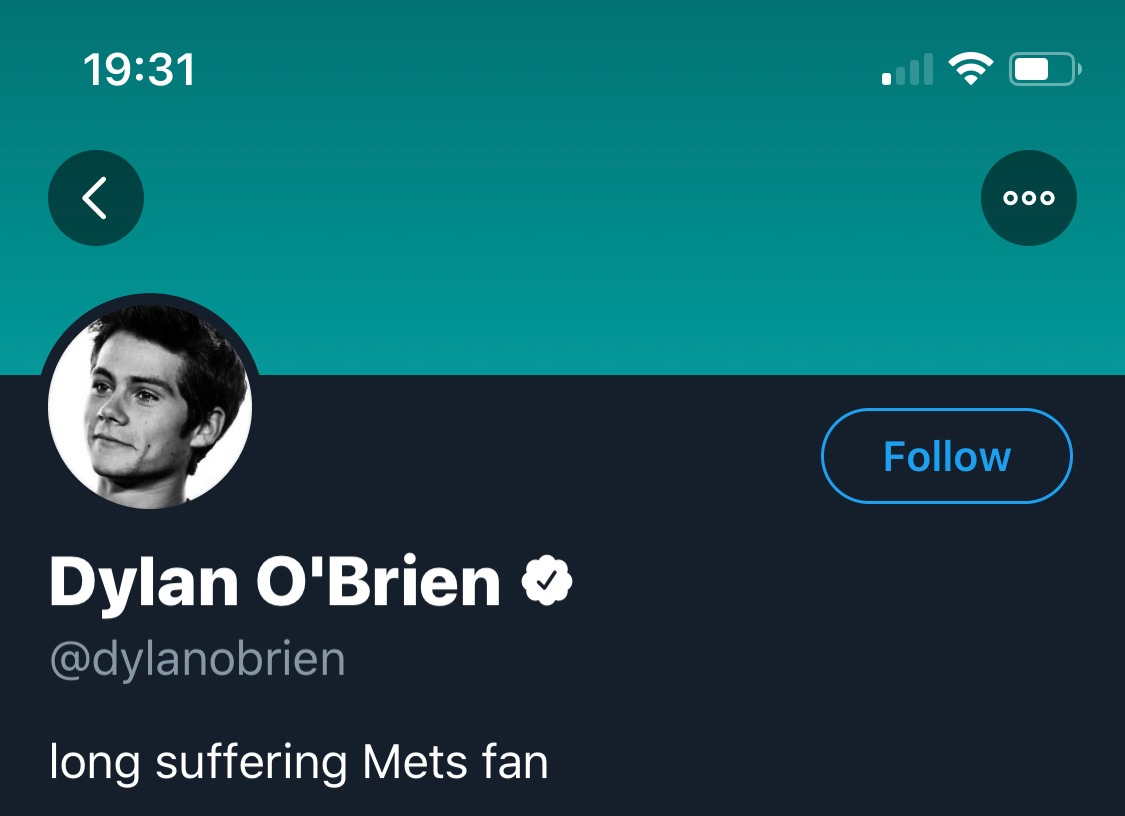Screen dimensions: 1125x816
Task: Go back using the left arrow
Action: [96, 198]
